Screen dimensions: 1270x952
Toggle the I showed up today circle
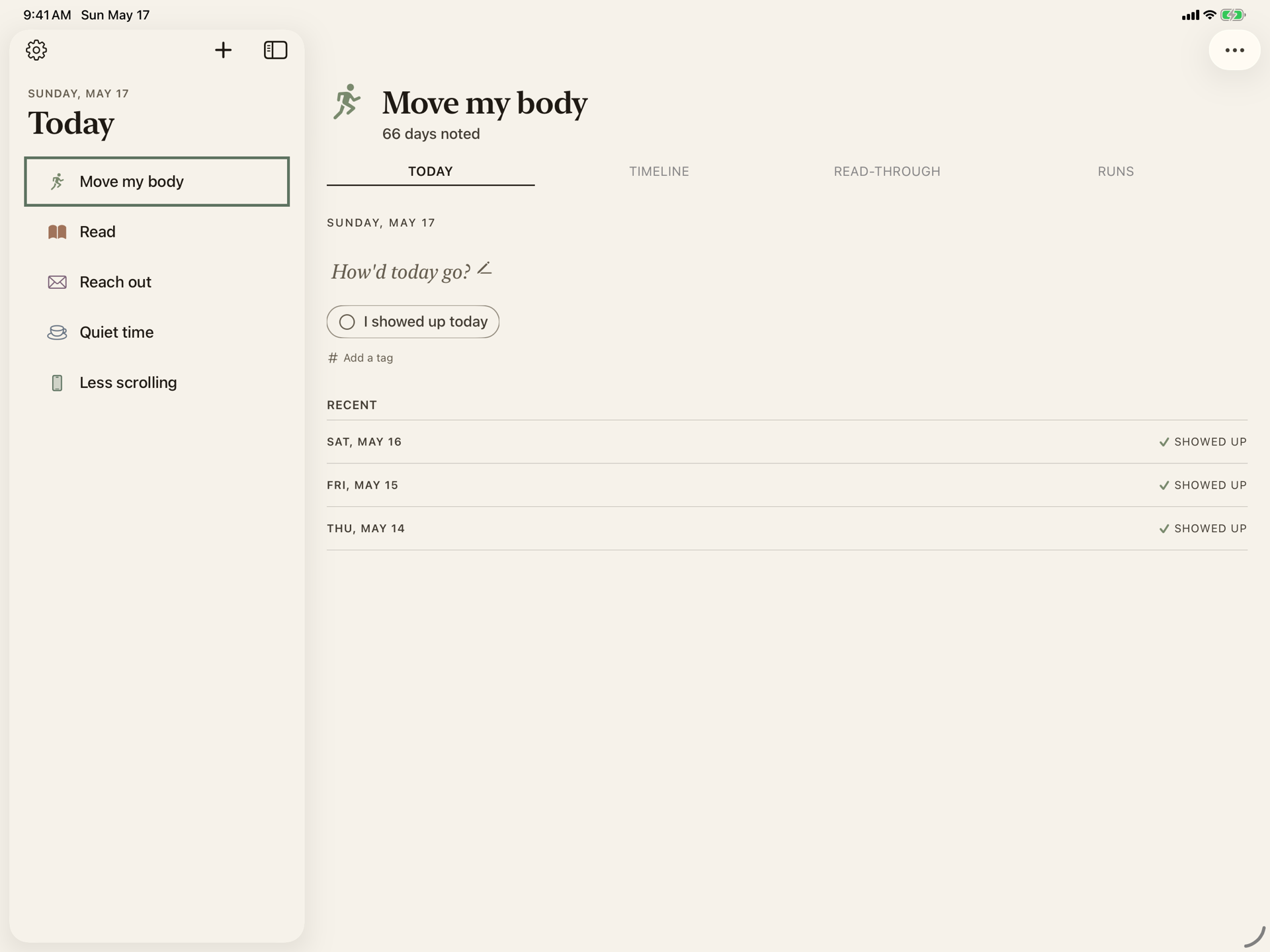(x=347, y=322)
